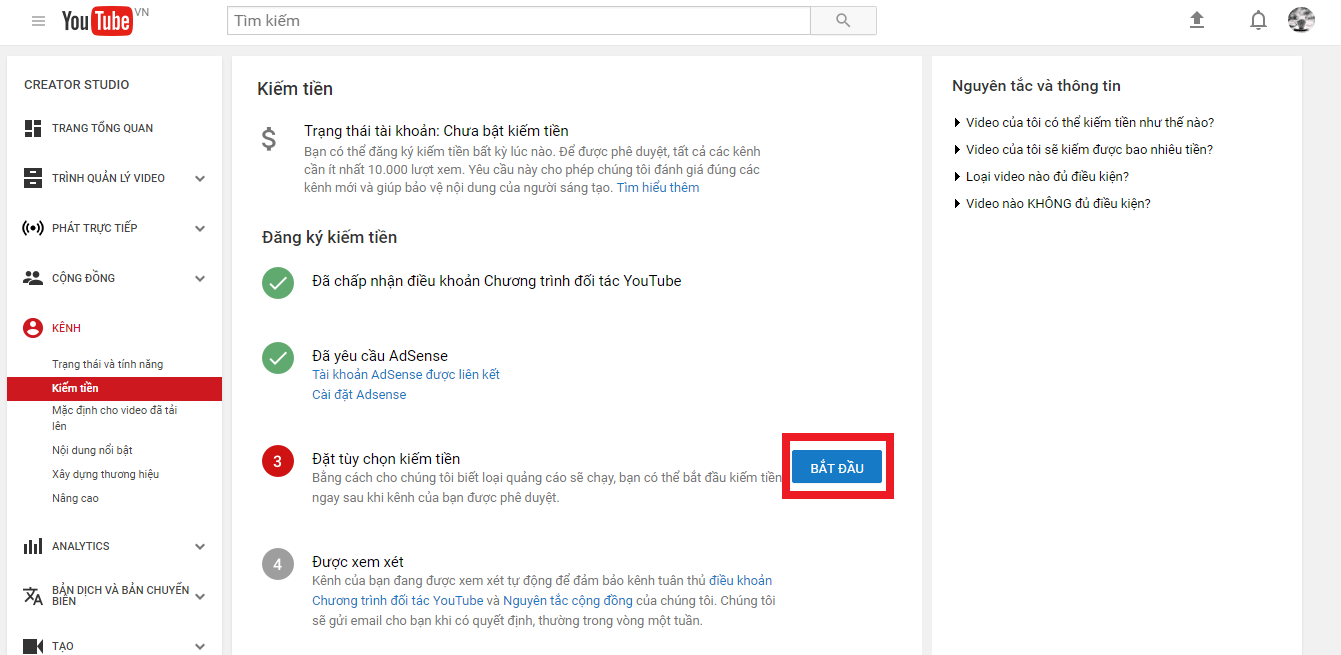Select Kiếm tiền sidebar item

[x=114, y=388]
